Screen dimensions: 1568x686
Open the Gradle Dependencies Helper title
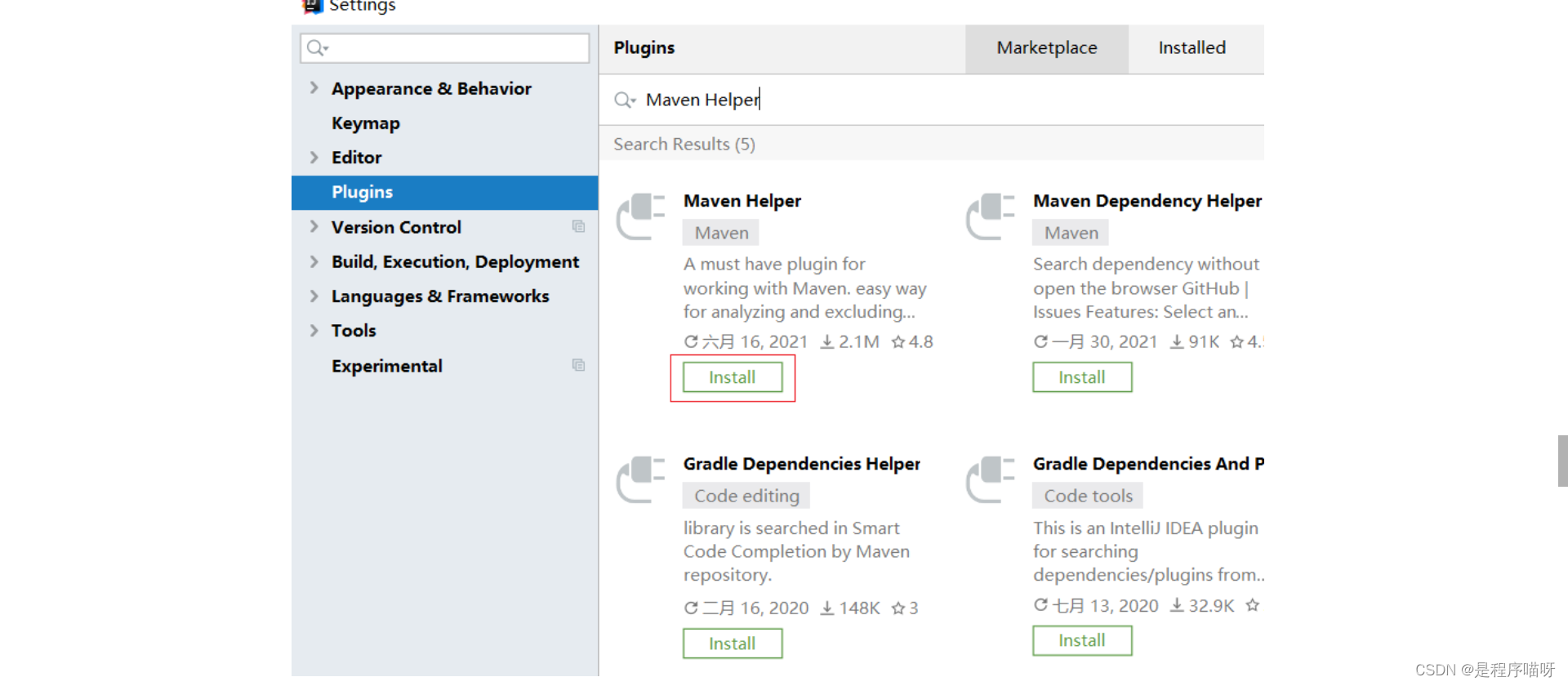pyautogui.click(x=802, y=464)
